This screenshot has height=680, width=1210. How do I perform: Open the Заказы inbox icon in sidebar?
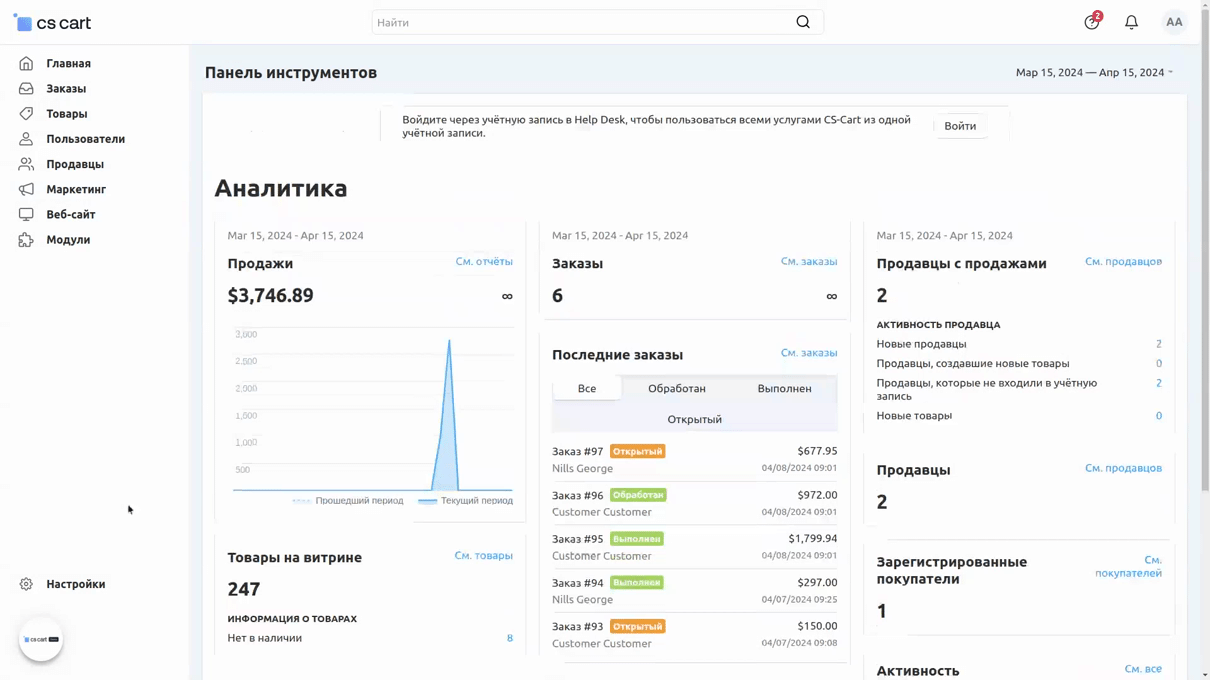coord(26,88)
